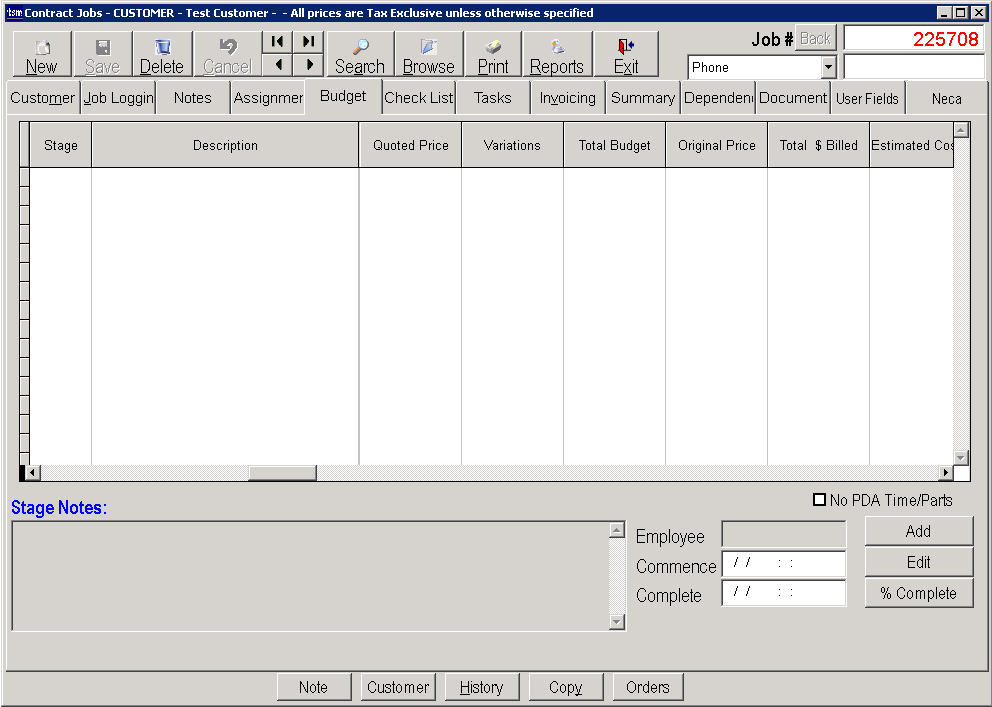Open the Reports toolbar icon

point(556,48)
